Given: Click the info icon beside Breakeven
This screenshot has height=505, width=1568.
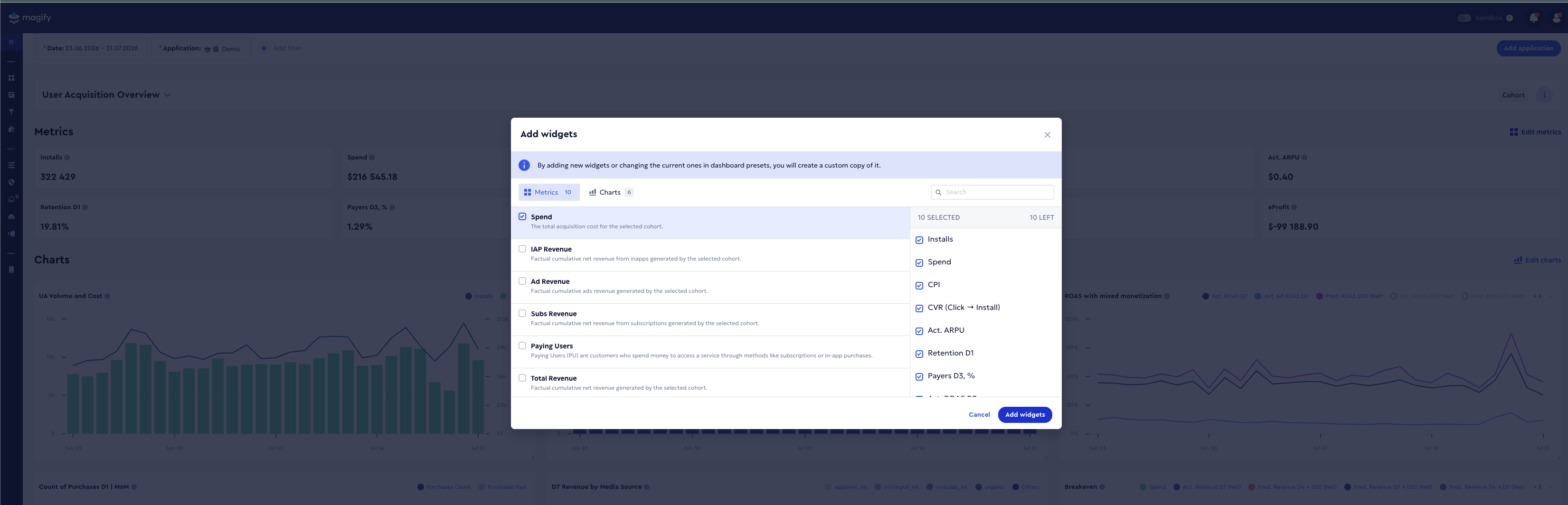Looking at the screenshot, I should [1102, 487].
